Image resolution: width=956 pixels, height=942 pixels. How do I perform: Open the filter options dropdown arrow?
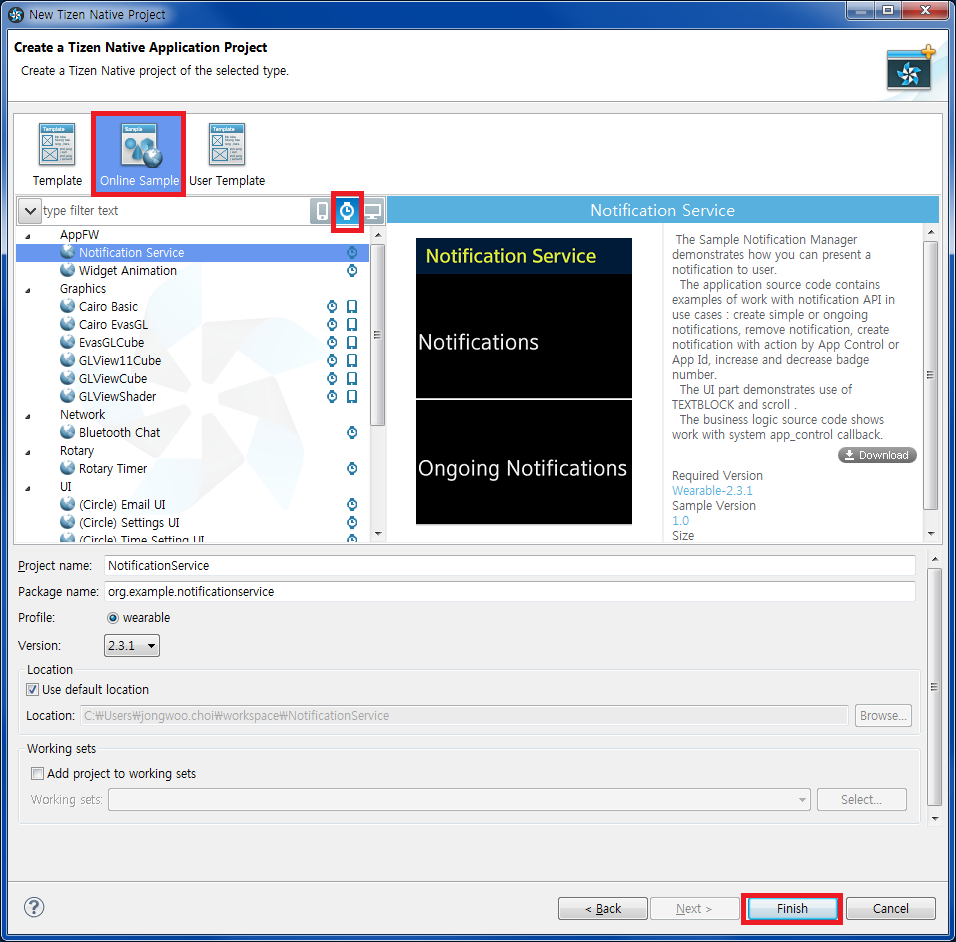29,211
